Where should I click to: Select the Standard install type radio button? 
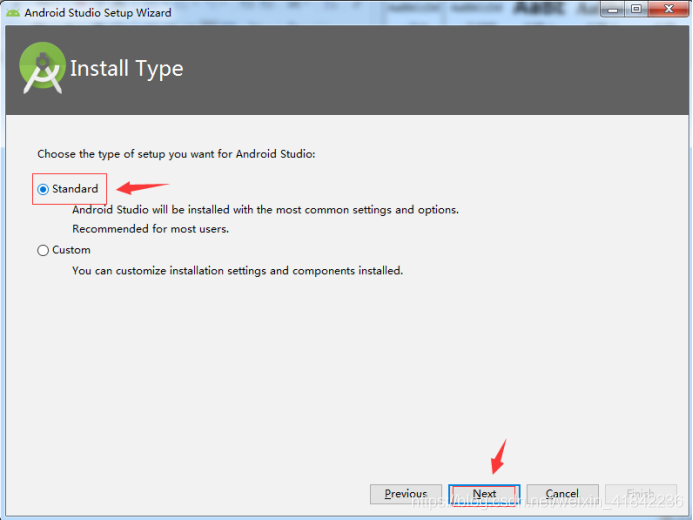[43, 189]
